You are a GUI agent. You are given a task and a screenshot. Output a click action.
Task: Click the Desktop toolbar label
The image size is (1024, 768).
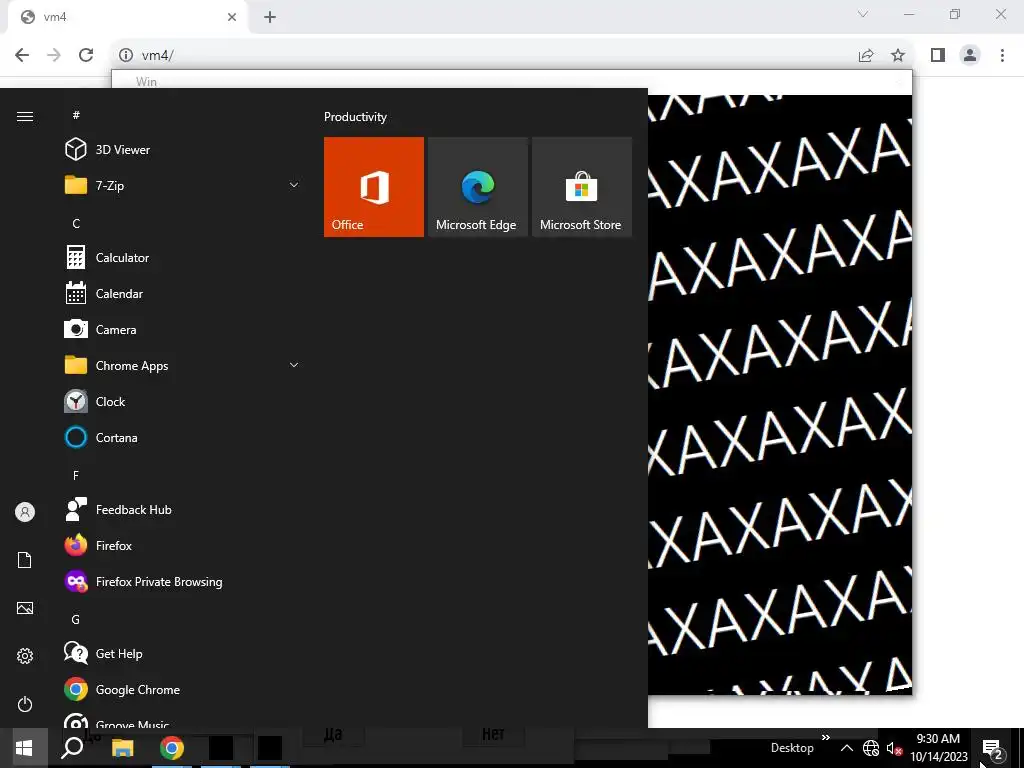tap(792, 748)
